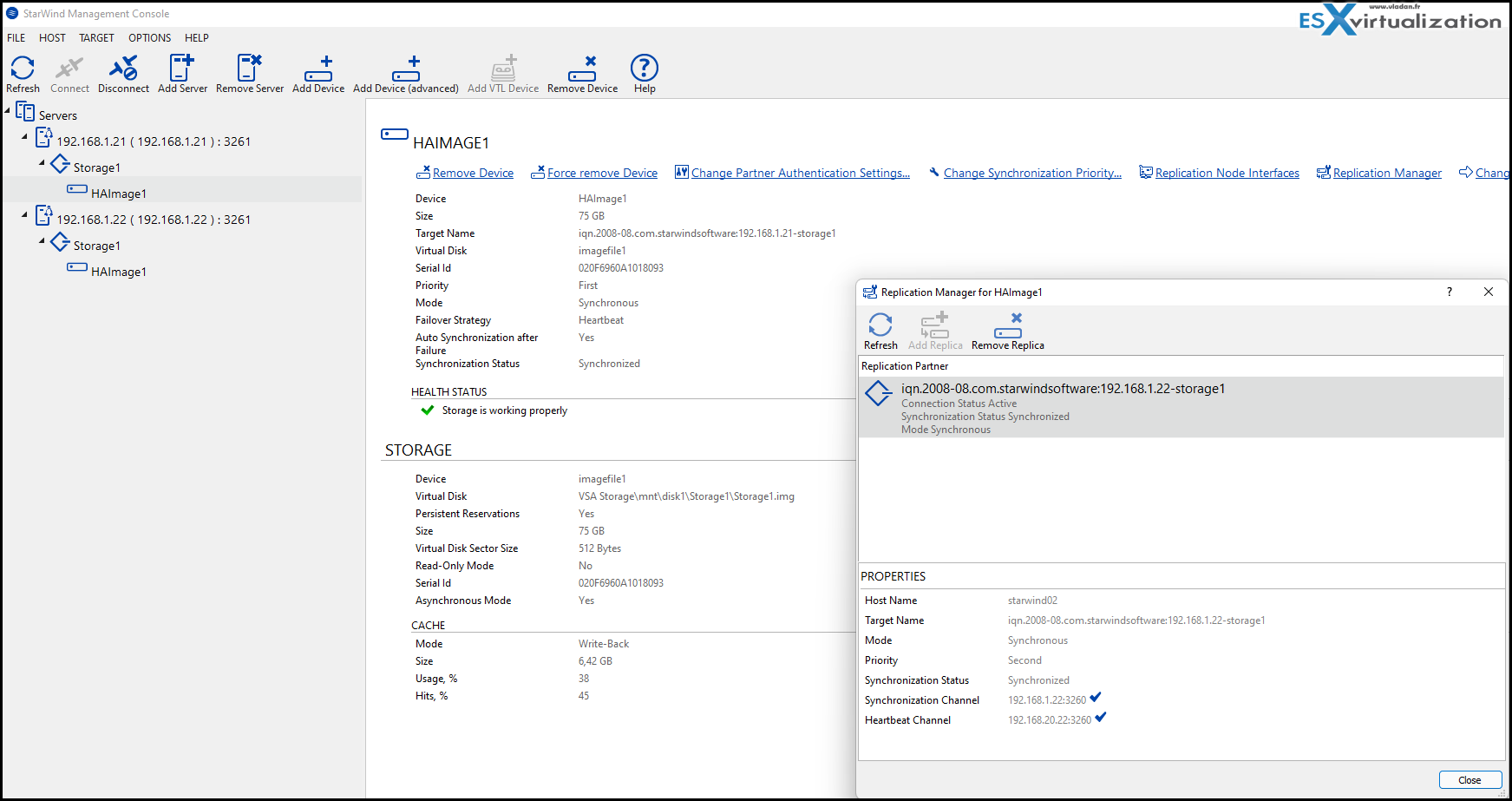Image resolution: width=1512 pixels, height=801 pixels.
Task: Click the Serial Id value in the device details section
Action: (621, 268)
